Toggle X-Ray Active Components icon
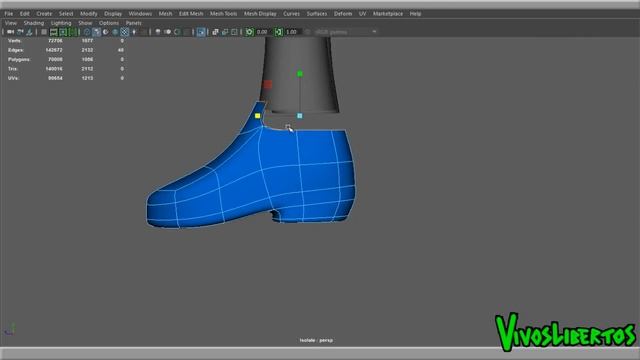The width and height of the screenshot is (640, 360). [224, 32]
